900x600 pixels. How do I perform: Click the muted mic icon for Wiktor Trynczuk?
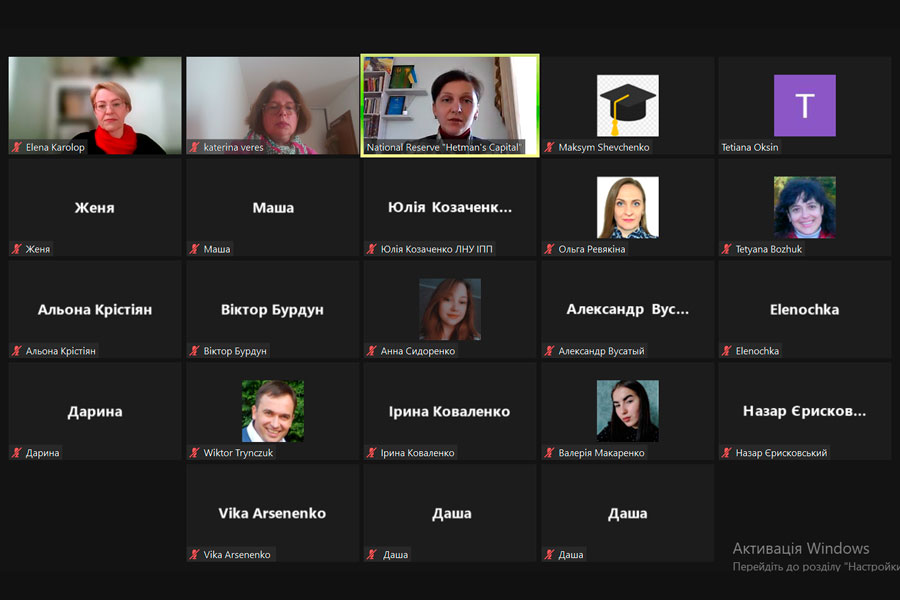pos(195,452)
